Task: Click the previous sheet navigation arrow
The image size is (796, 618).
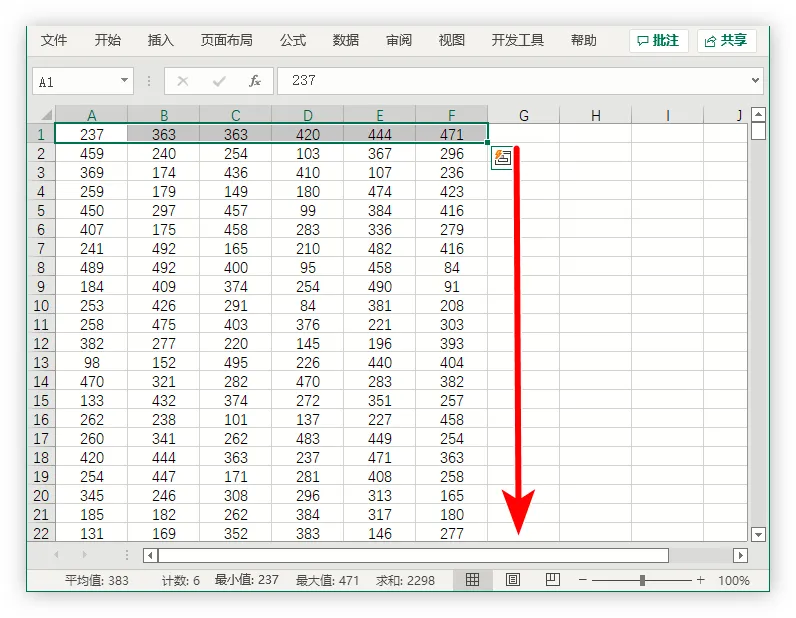Action: click(x=56, y=555)
